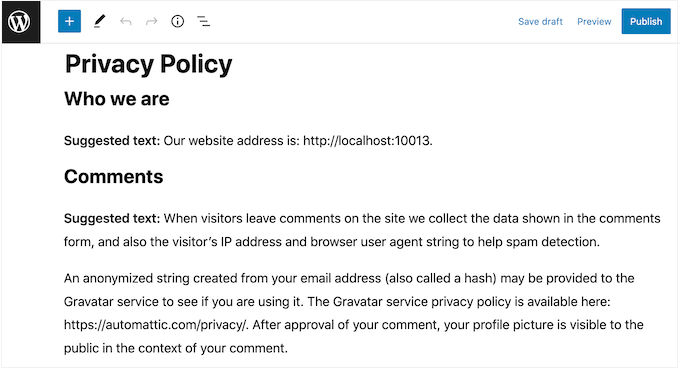The width and height of the screenshot is (680, 370).
Task: Click the automattic.com/privacy URL text
Action: (x=155, y=325)
